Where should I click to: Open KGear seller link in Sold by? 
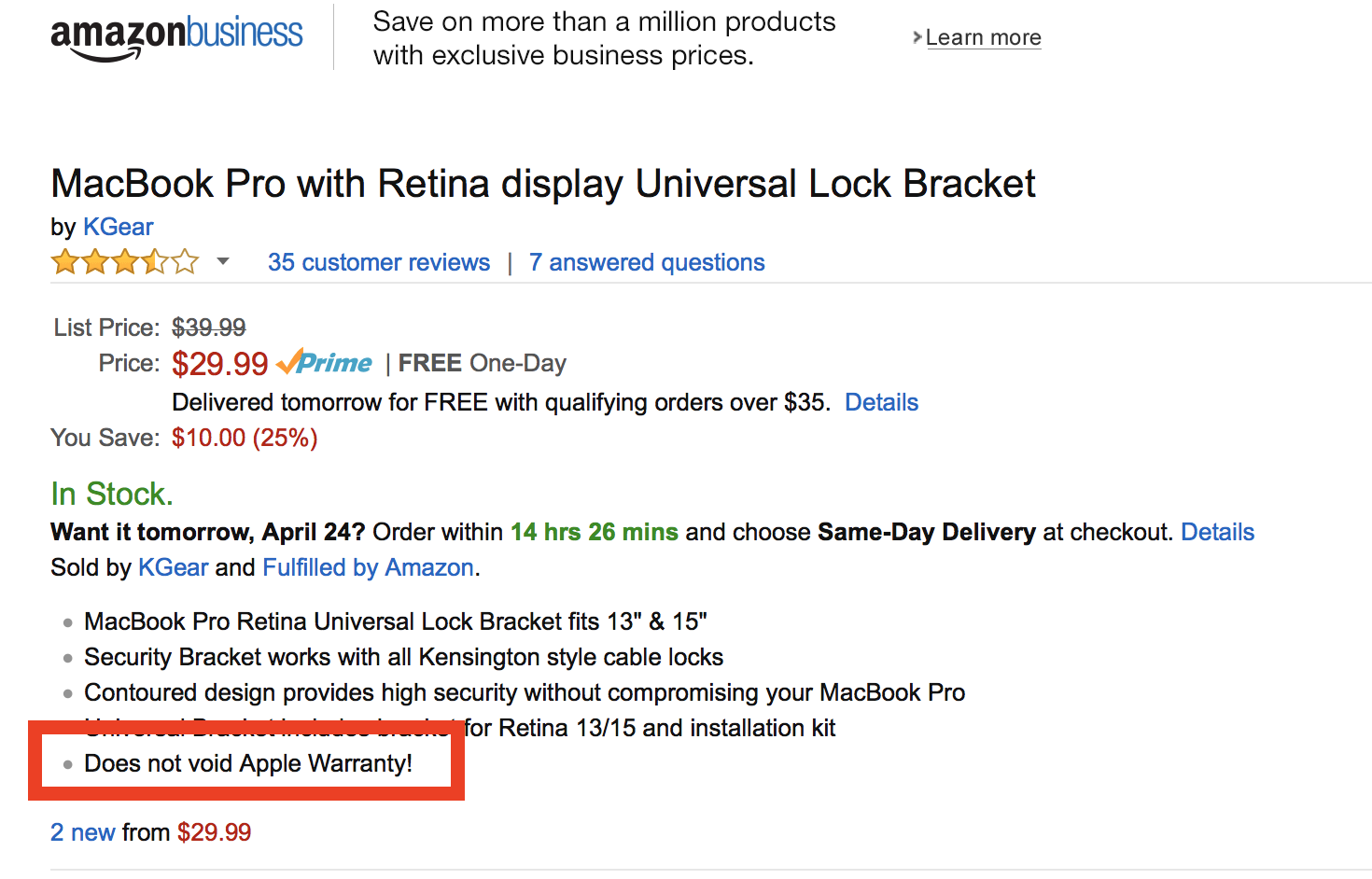(174, 567)
